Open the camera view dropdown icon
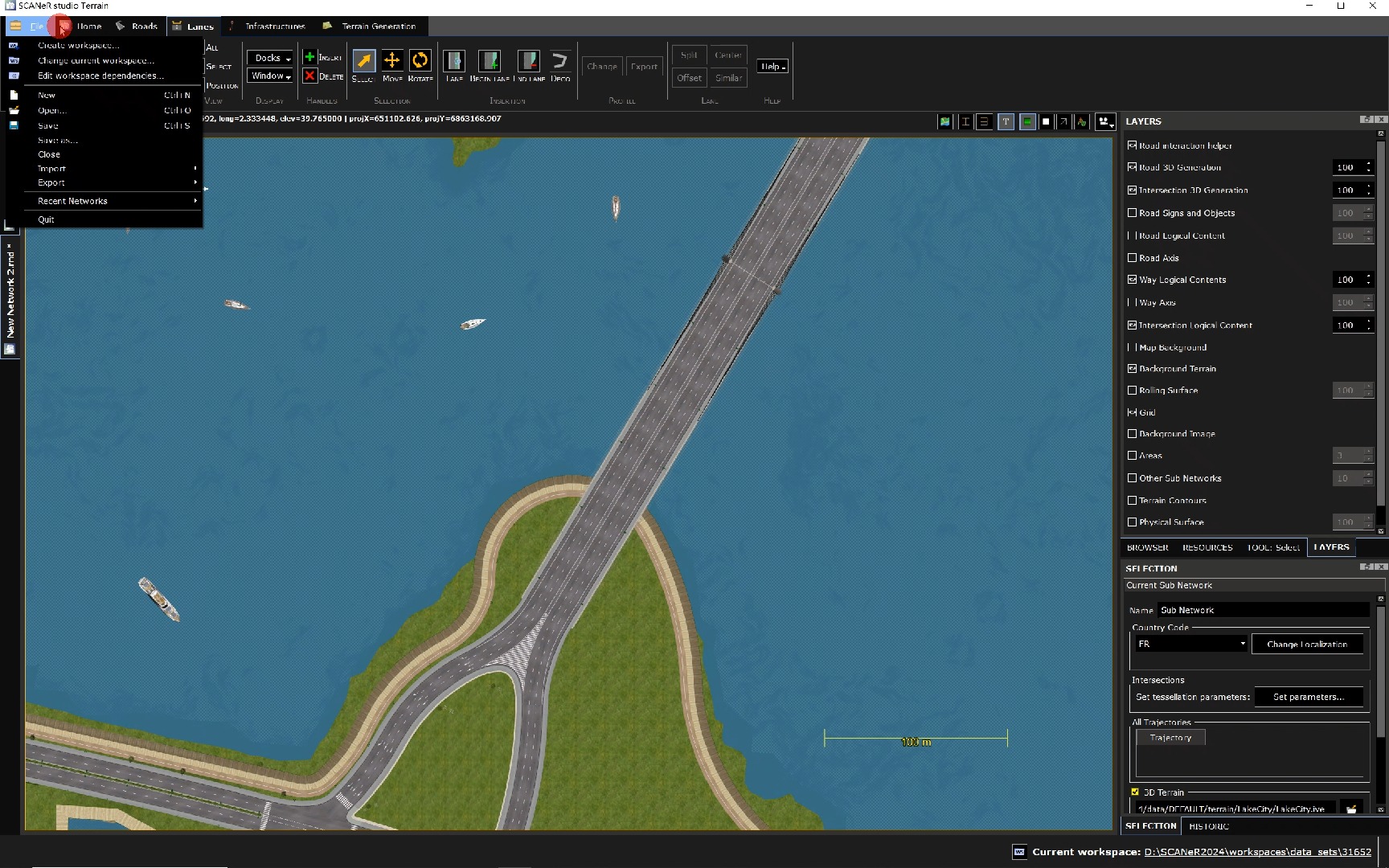This screenshot has height=868, width=1389. coord(1106,122)
